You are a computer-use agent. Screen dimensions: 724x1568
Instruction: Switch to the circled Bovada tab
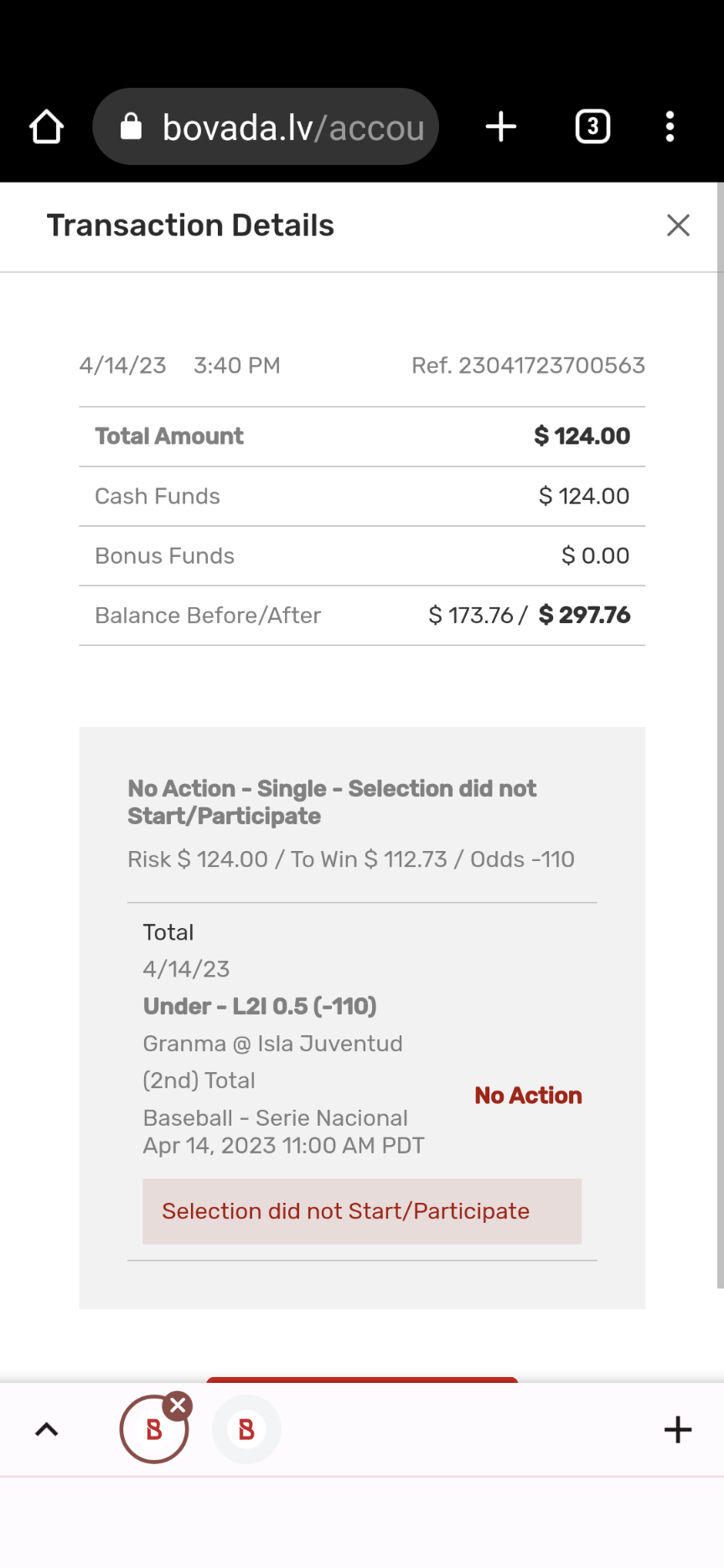154,1431
